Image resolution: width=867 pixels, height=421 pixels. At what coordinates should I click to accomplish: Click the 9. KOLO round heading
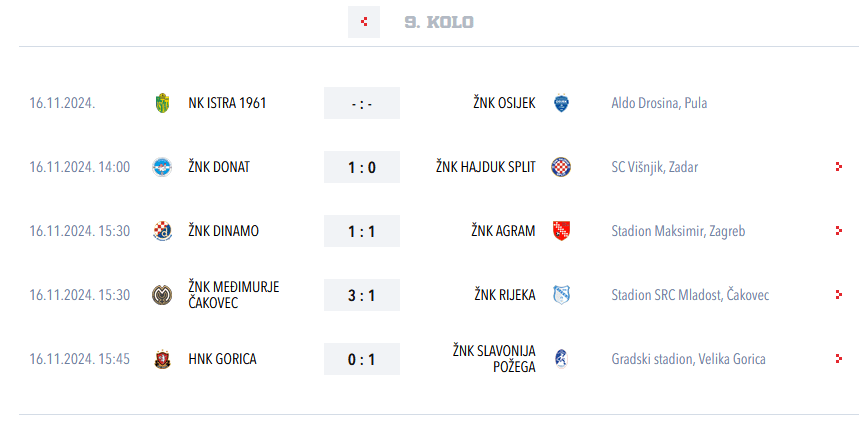pyautogui.click(x=439, y=22)
